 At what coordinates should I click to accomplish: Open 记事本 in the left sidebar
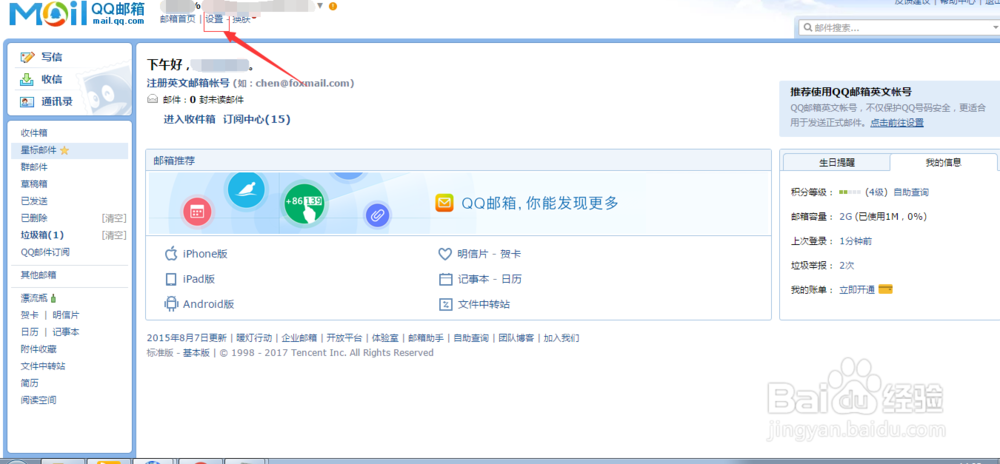coord(66,332)
